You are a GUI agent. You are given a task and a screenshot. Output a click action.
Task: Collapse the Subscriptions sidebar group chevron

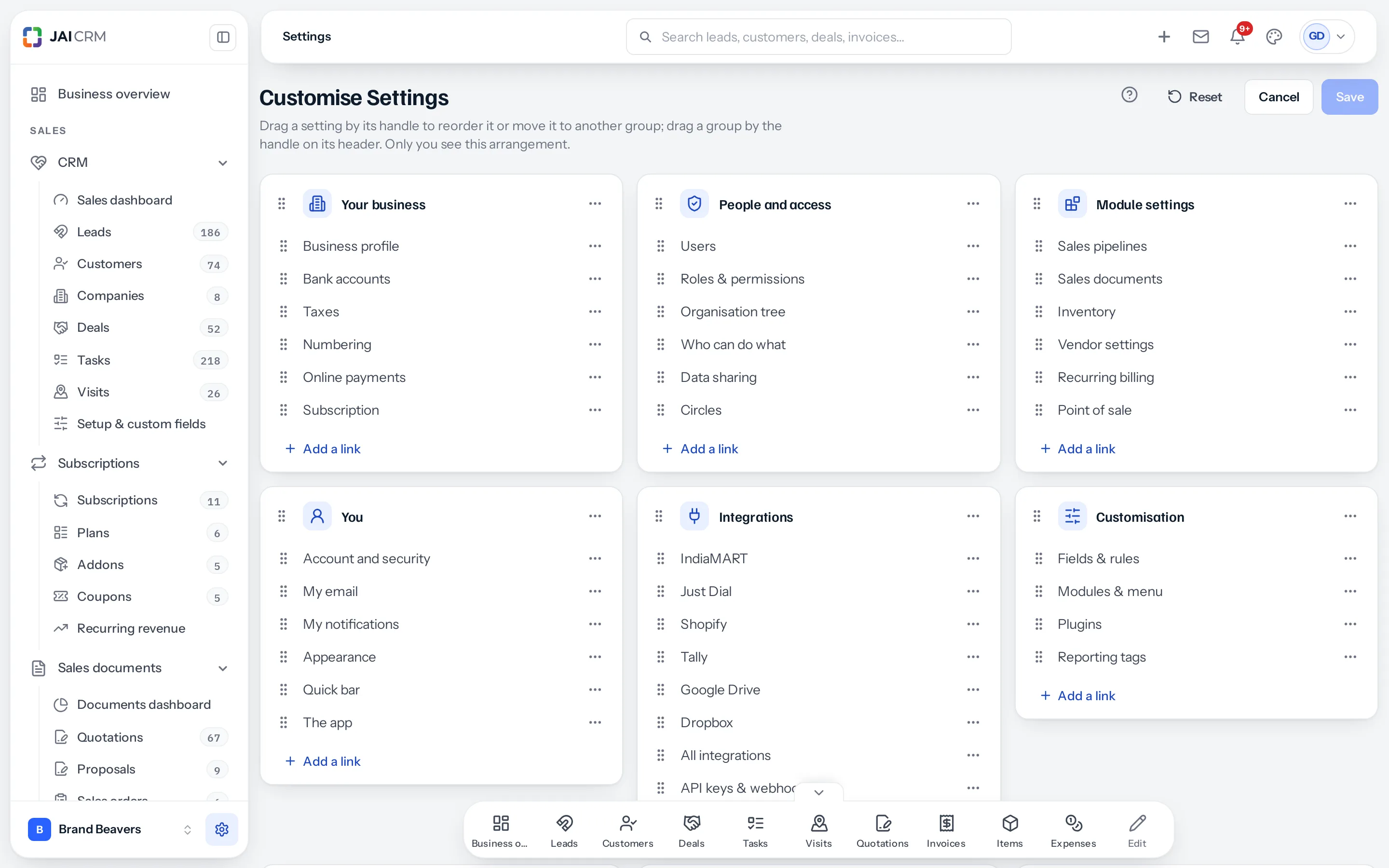[223, 463]
